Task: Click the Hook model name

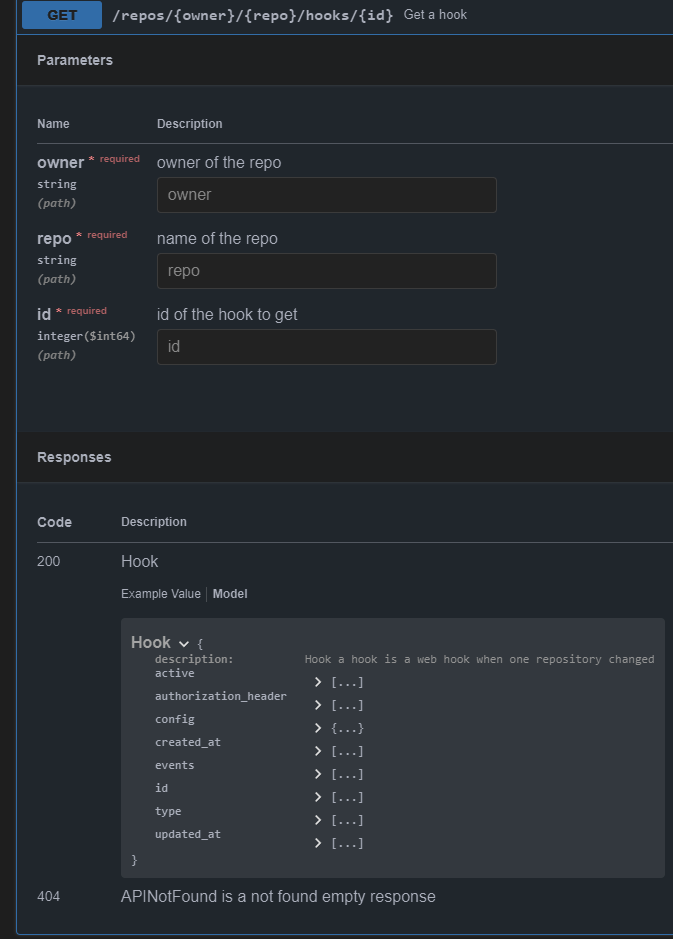Action: (x=151, y=643)
